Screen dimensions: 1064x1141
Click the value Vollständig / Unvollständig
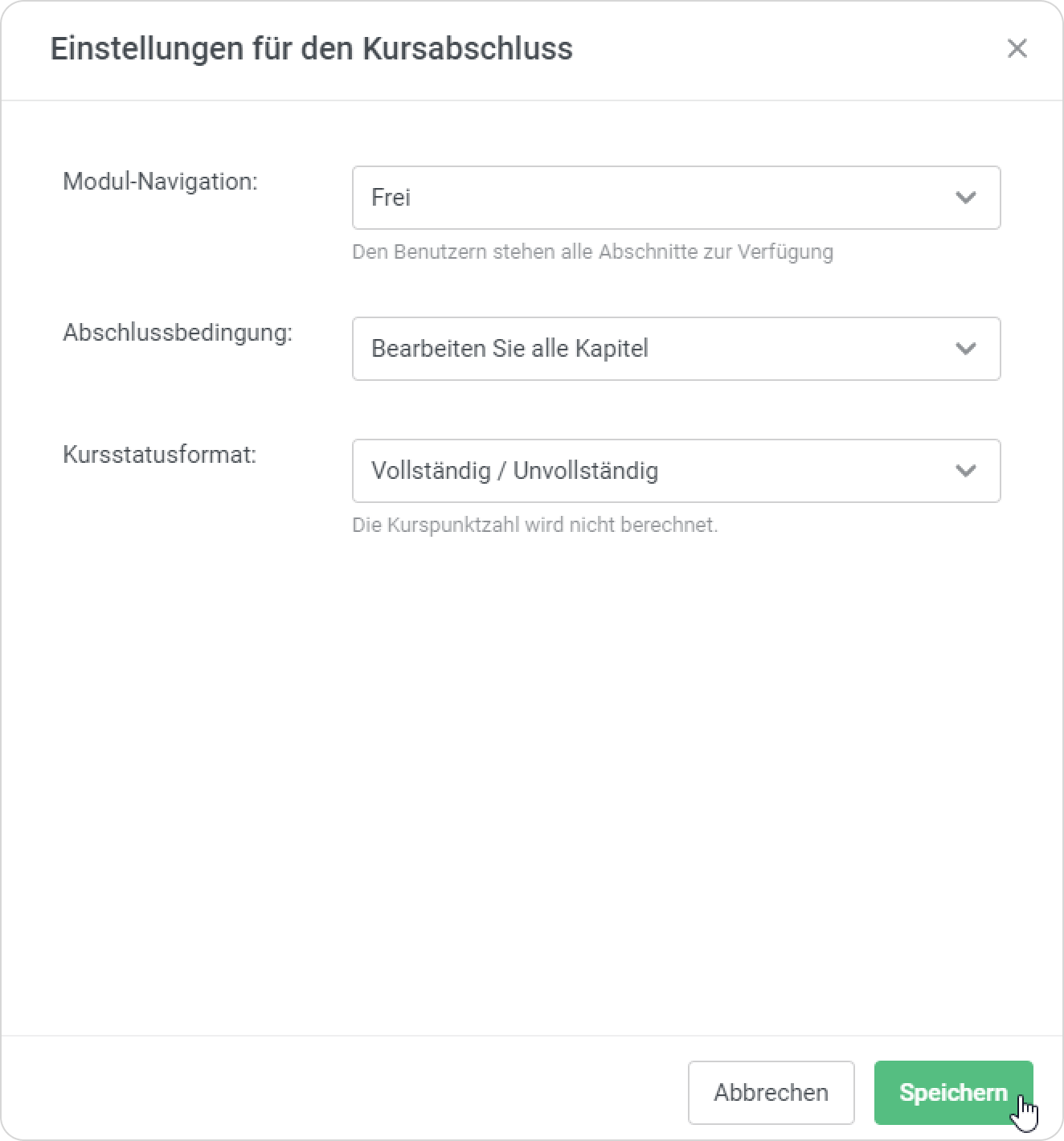(514, 471)
